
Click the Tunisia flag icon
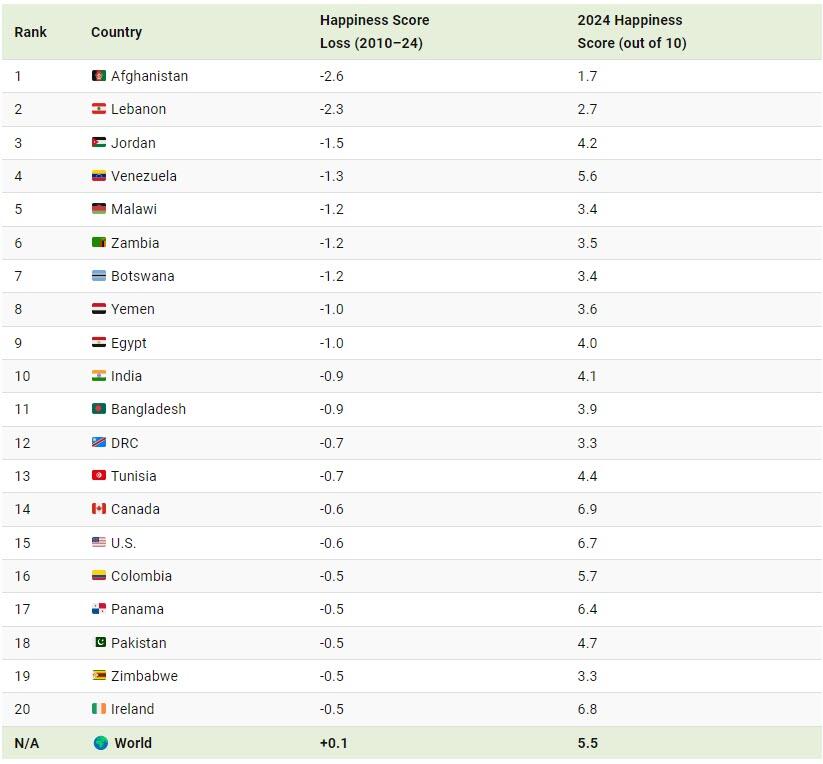(98, 476)
